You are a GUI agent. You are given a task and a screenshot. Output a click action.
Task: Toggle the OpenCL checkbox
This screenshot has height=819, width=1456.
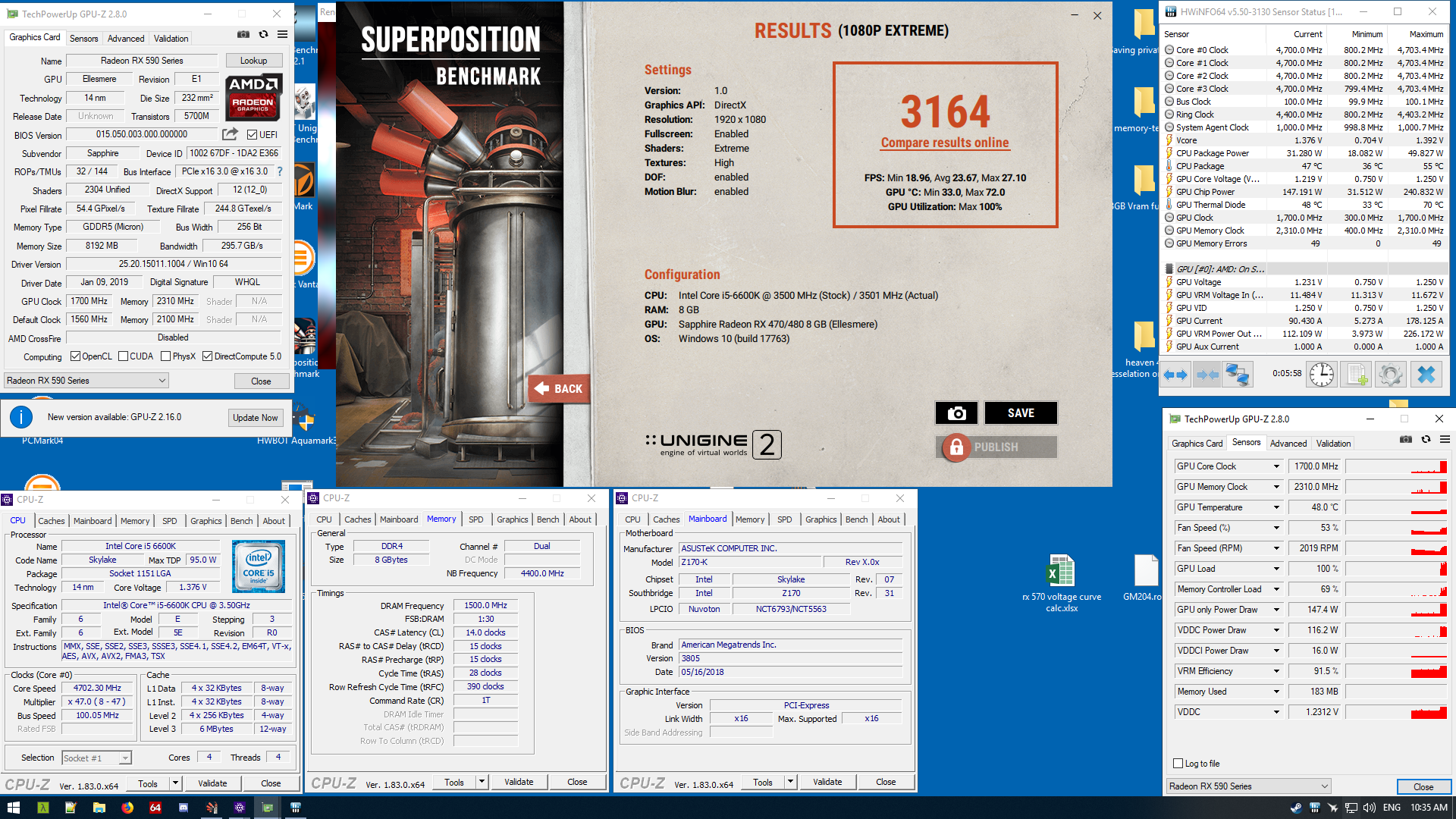75,356
